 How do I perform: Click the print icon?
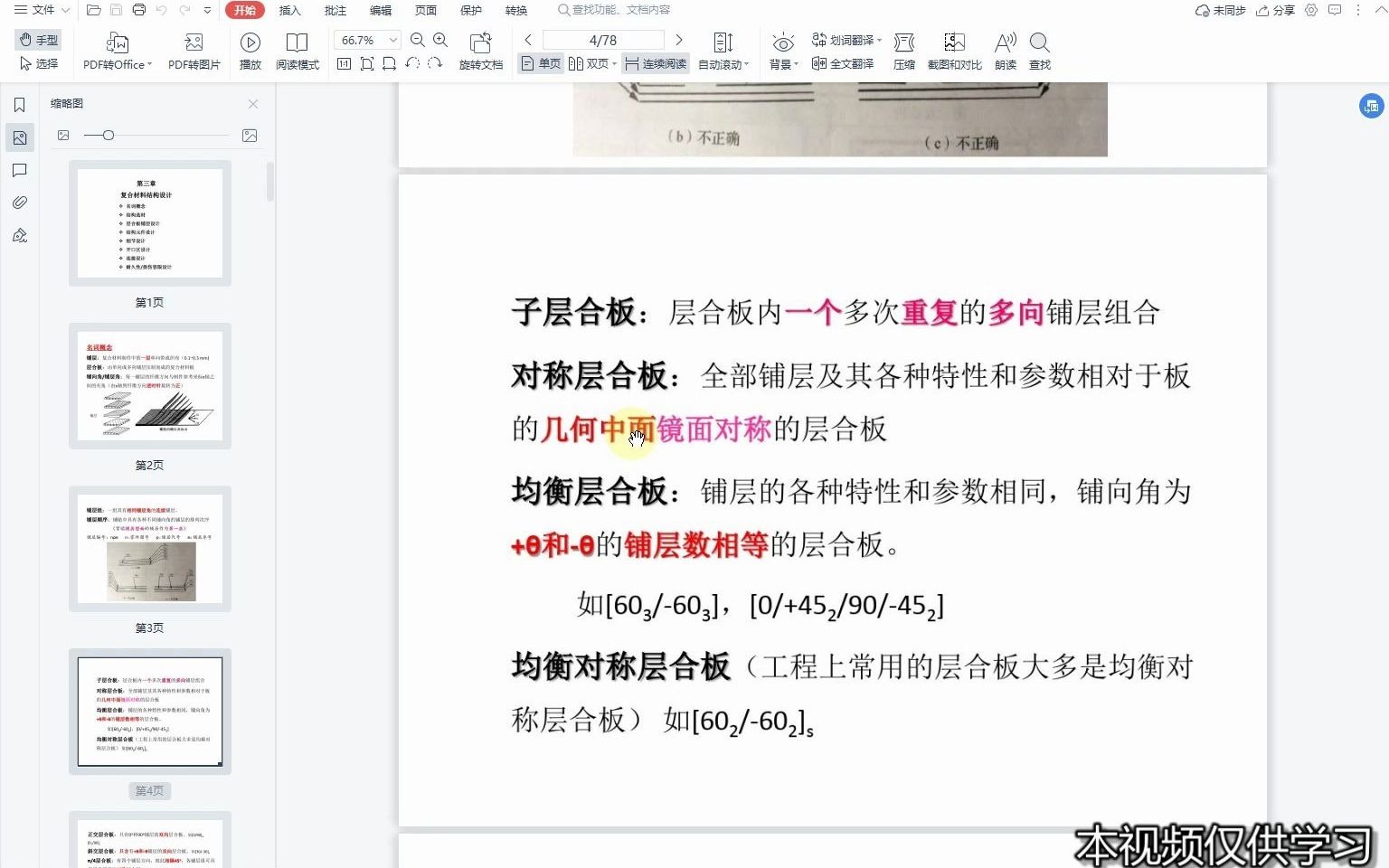click(138, 10)
